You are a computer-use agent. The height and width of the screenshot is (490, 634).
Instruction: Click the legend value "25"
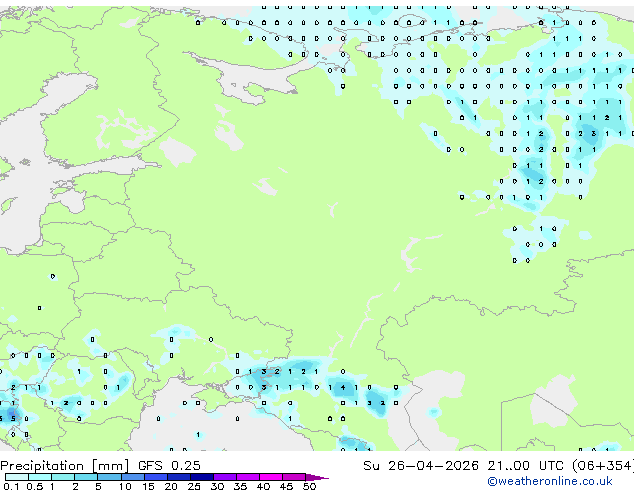194,486
